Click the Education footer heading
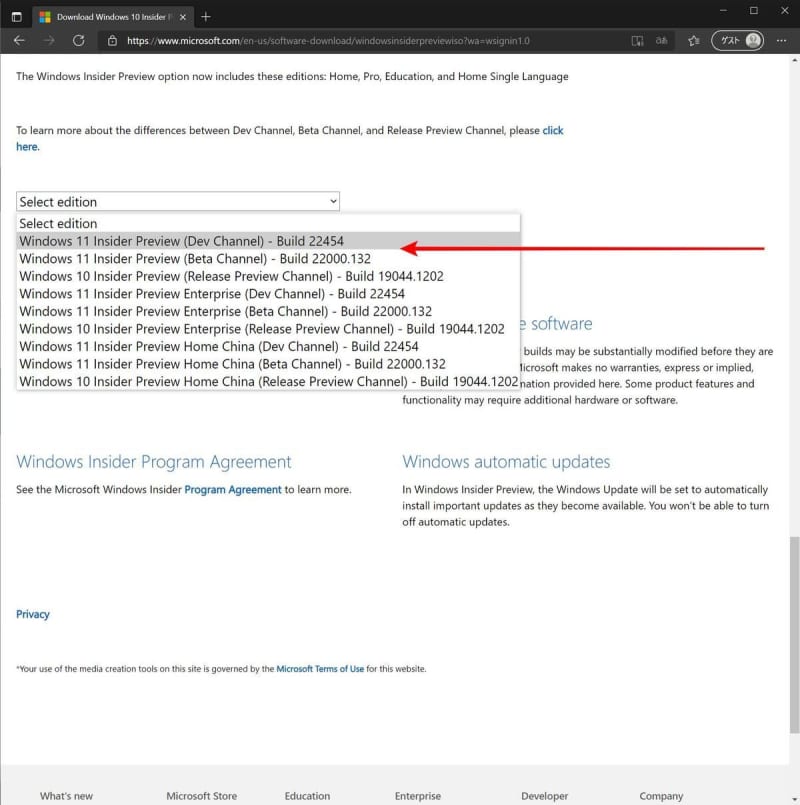Screen dimensions: 800x805 [307, 796]
